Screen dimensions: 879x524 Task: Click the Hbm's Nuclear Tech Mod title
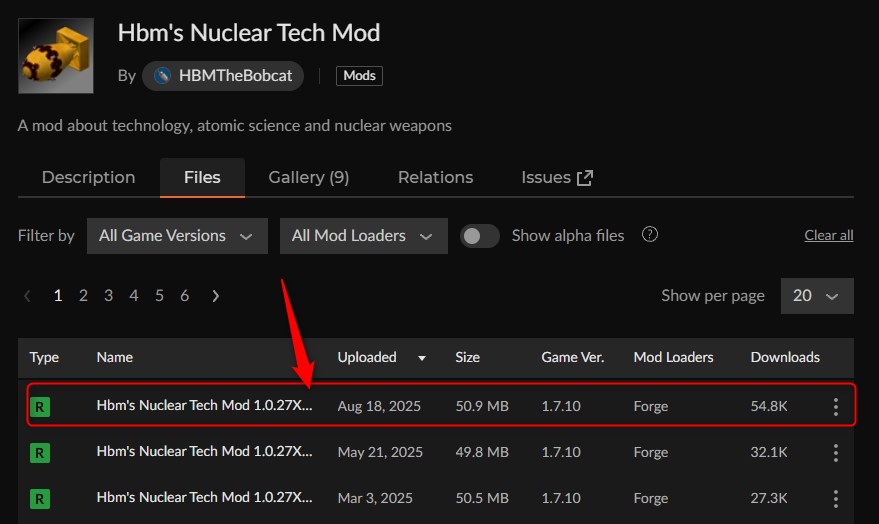(249, 33)
